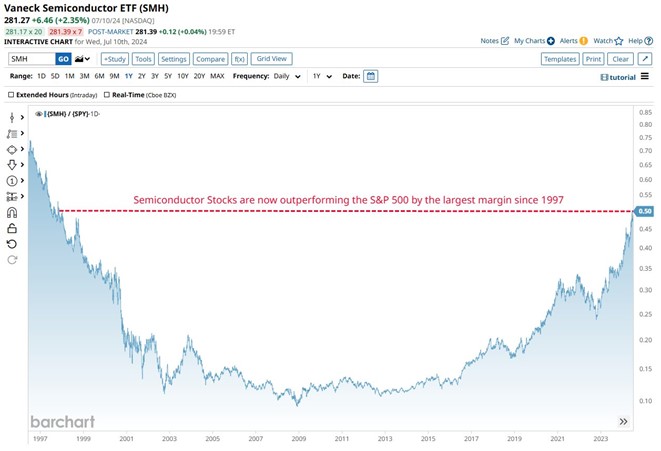Select the down arrow annotation tool
Image resolution: width=661 pixels, height=451 pixels.
pos(12,164)
